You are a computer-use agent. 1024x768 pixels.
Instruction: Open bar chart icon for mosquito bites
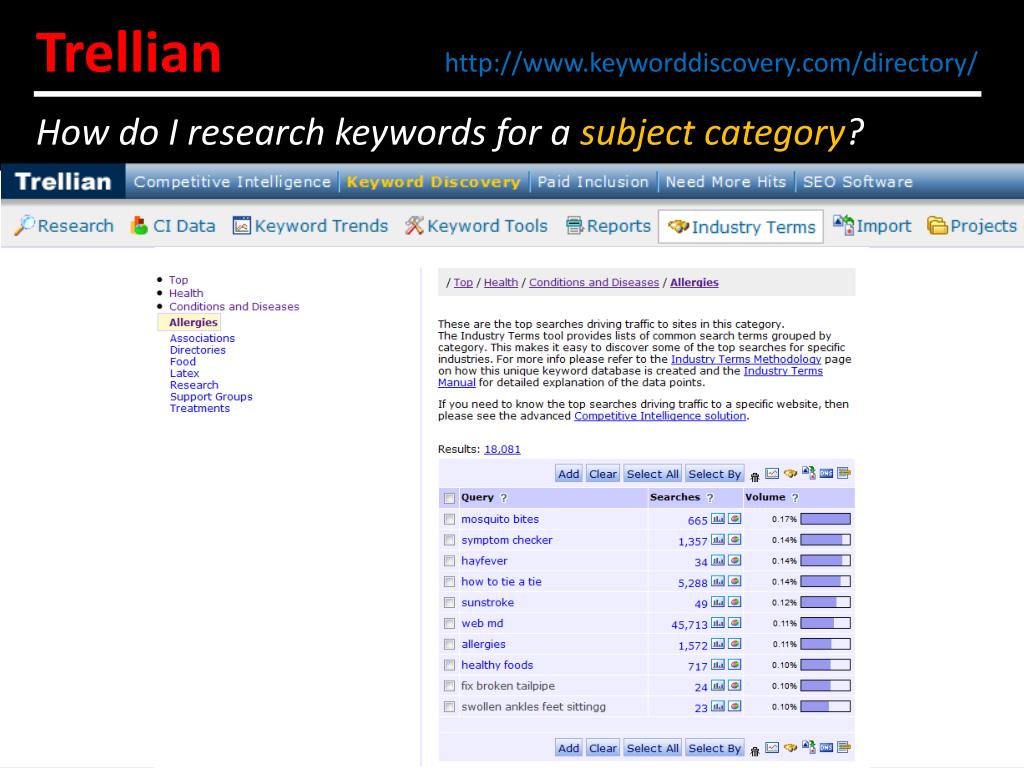tap(718, 519)
